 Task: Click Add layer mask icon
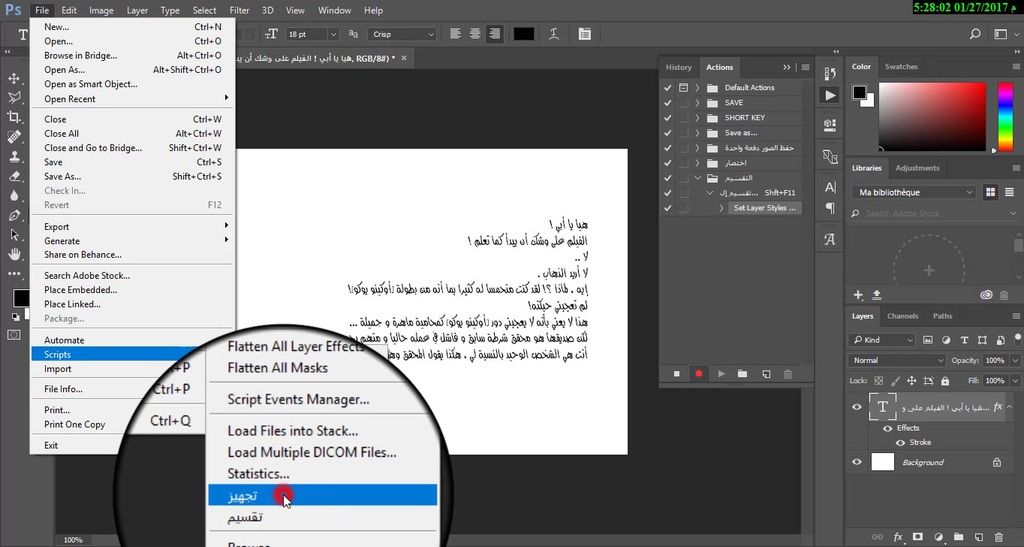(x=918, y=537)
